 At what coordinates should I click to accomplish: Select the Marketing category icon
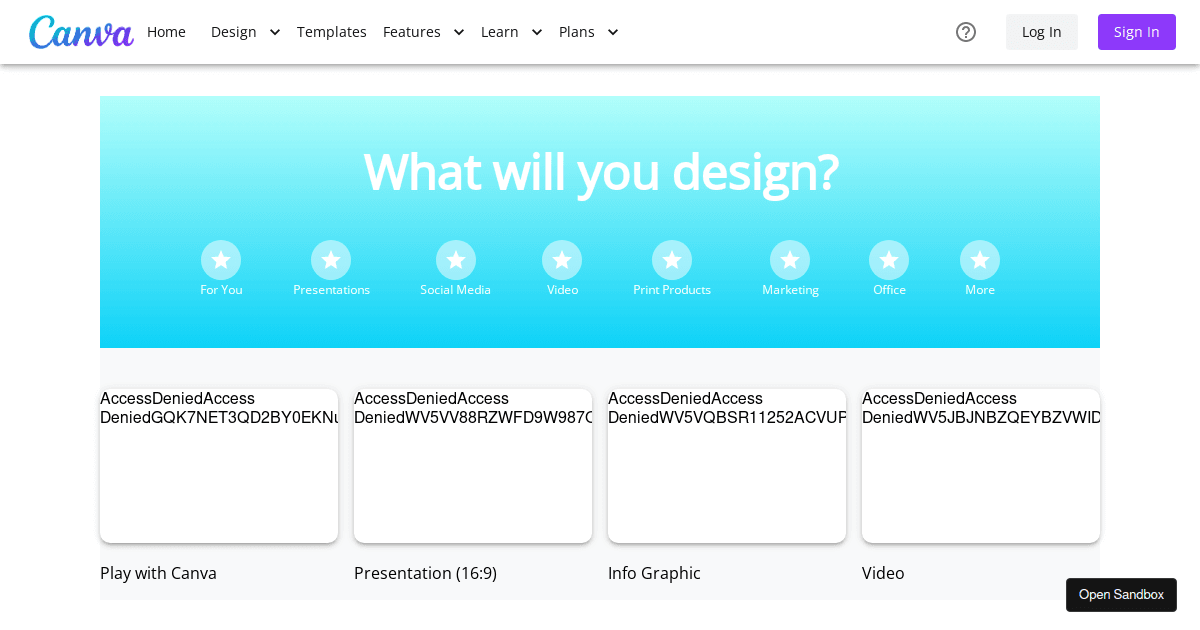[x=790, y=260]
